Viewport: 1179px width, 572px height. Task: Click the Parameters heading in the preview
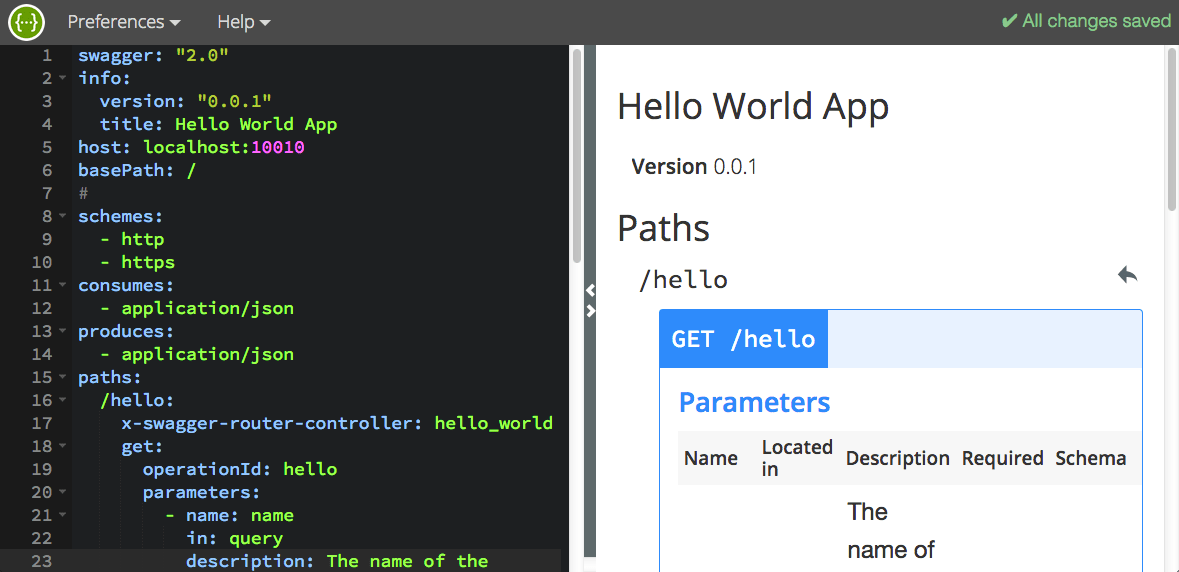pyautogui.click(x=754, y=403)
